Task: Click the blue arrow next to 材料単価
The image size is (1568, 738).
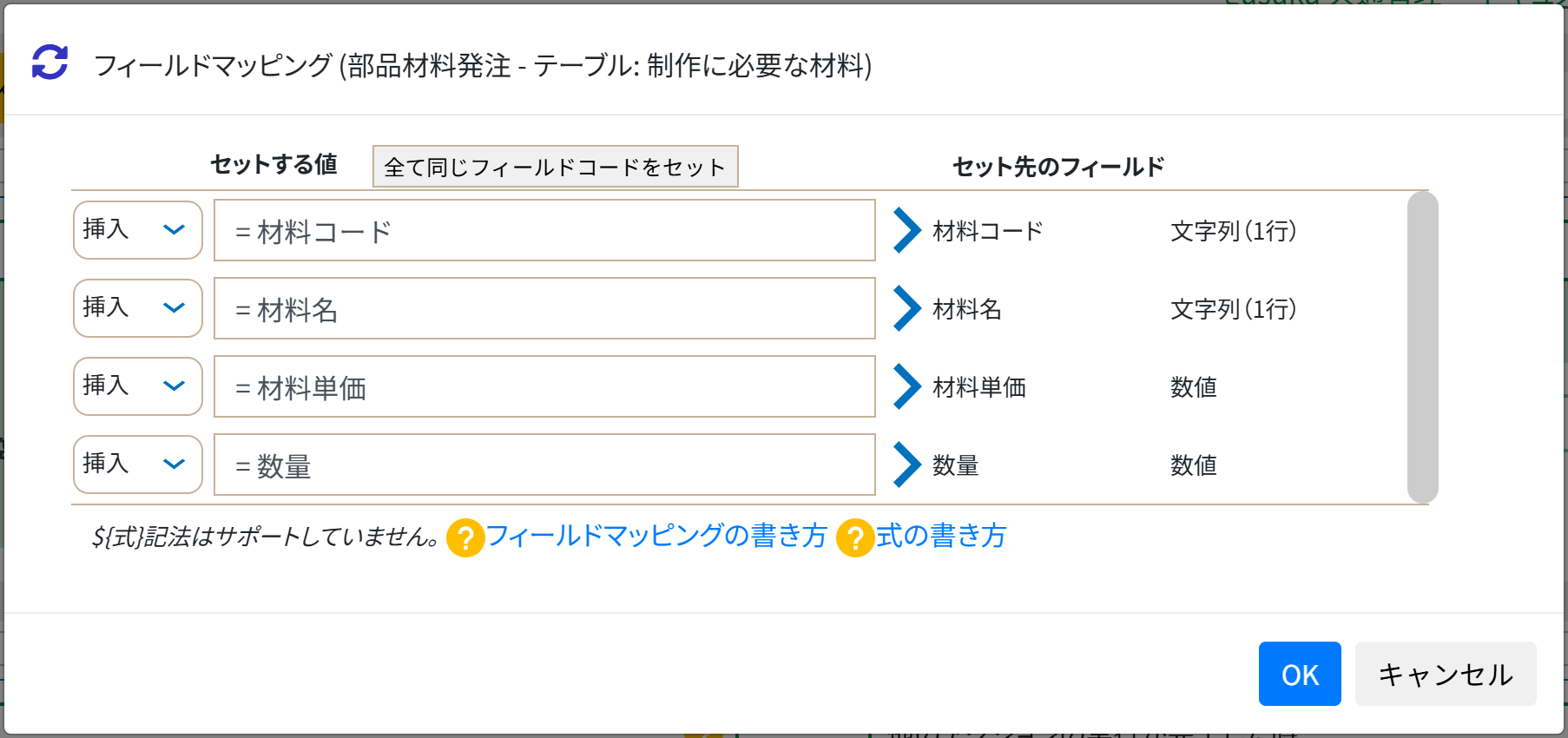Action: coord(907,387)
